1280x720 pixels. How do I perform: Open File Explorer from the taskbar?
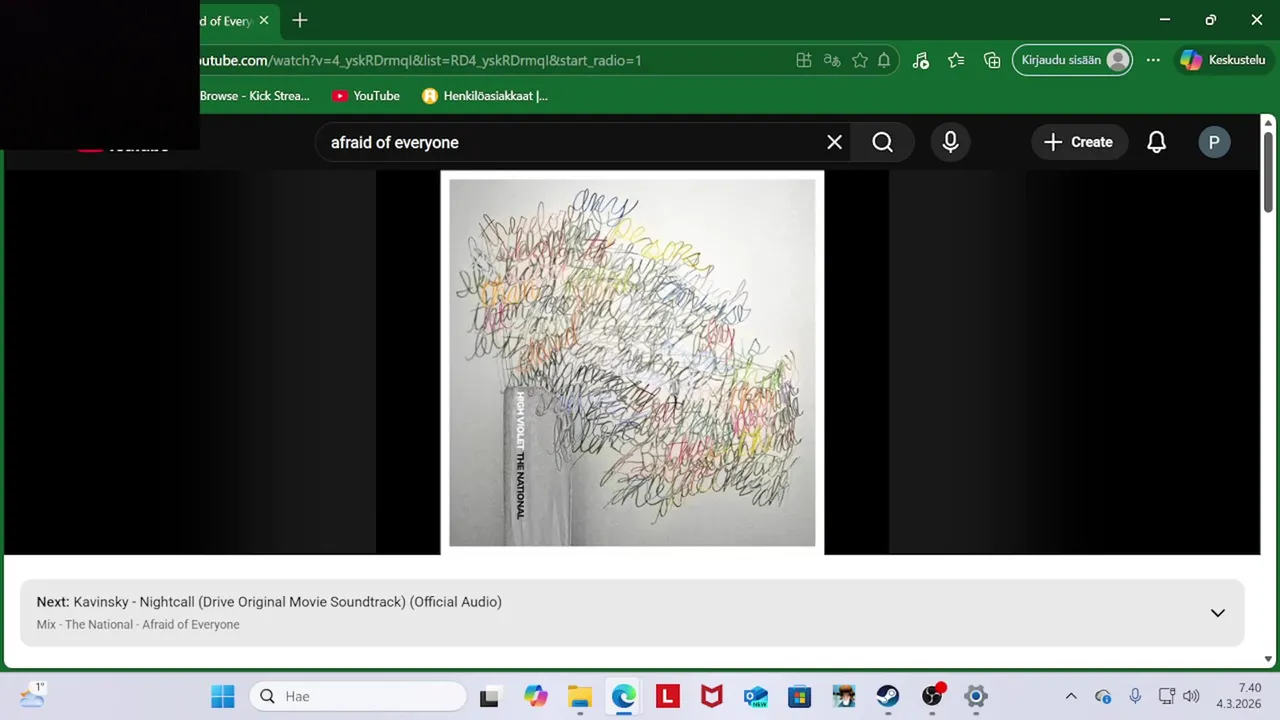click(580, 696)
